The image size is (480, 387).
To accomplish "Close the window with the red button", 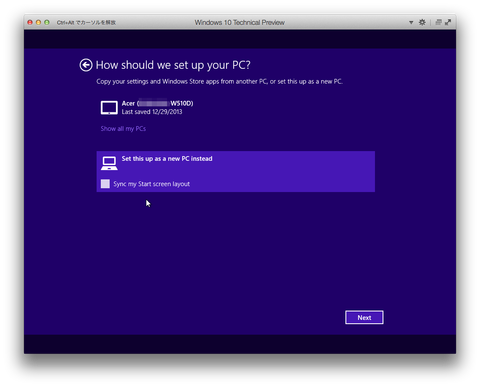I will tap(30, 22).
